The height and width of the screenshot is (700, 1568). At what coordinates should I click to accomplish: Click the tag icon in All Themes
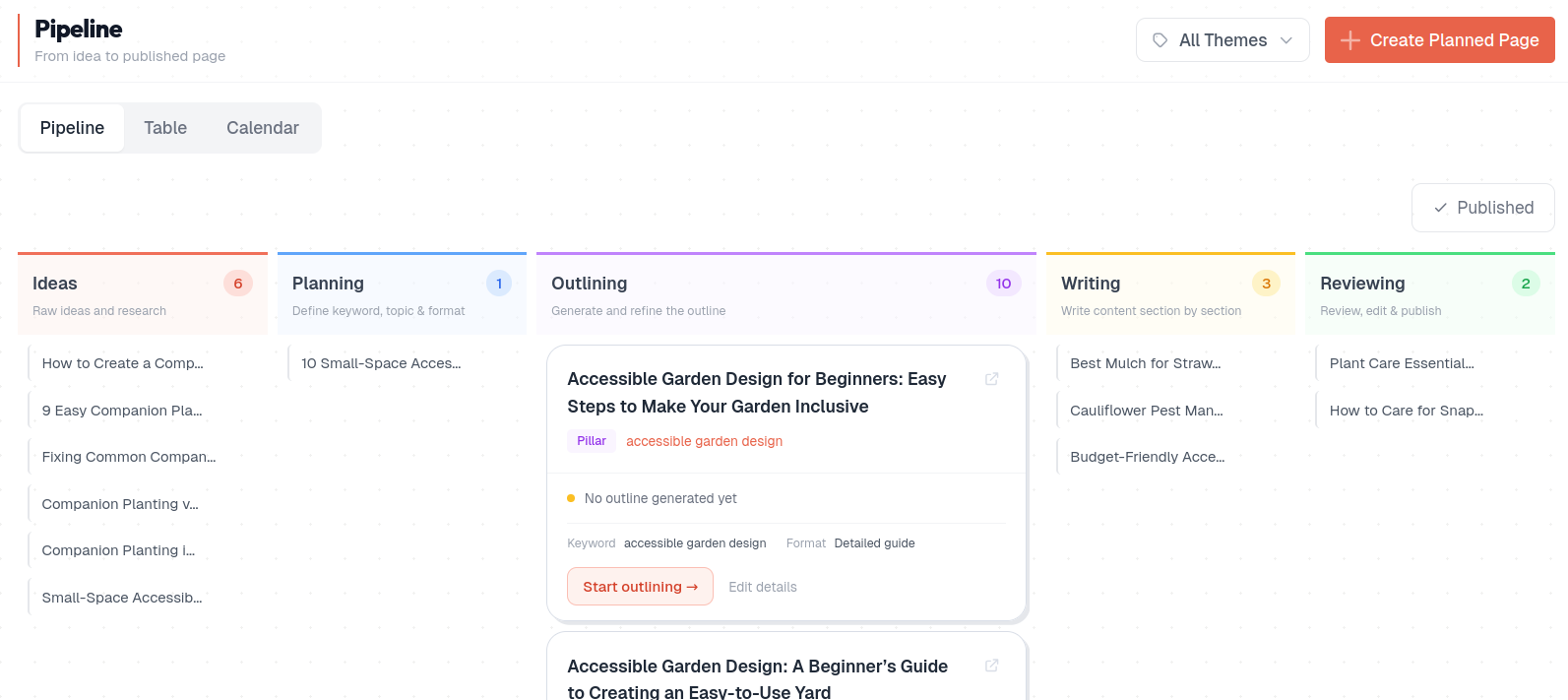(1160, 40)
